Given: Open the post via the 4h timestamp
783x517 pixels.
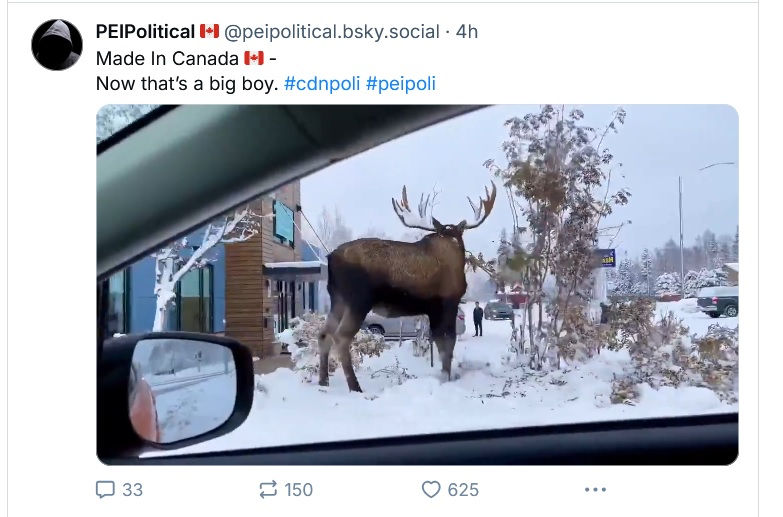Looking at the screenshot, I should (x=467, y=32).
